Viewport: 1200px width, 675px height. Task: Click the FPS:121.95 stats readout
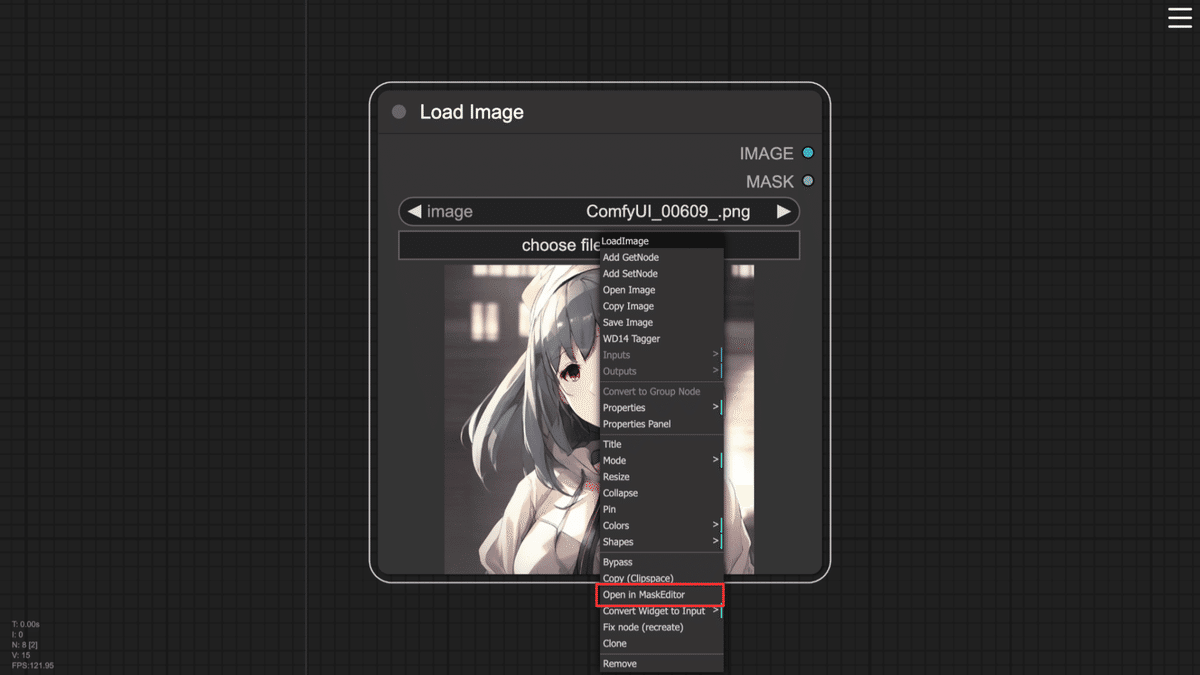(x=33, y=665)
